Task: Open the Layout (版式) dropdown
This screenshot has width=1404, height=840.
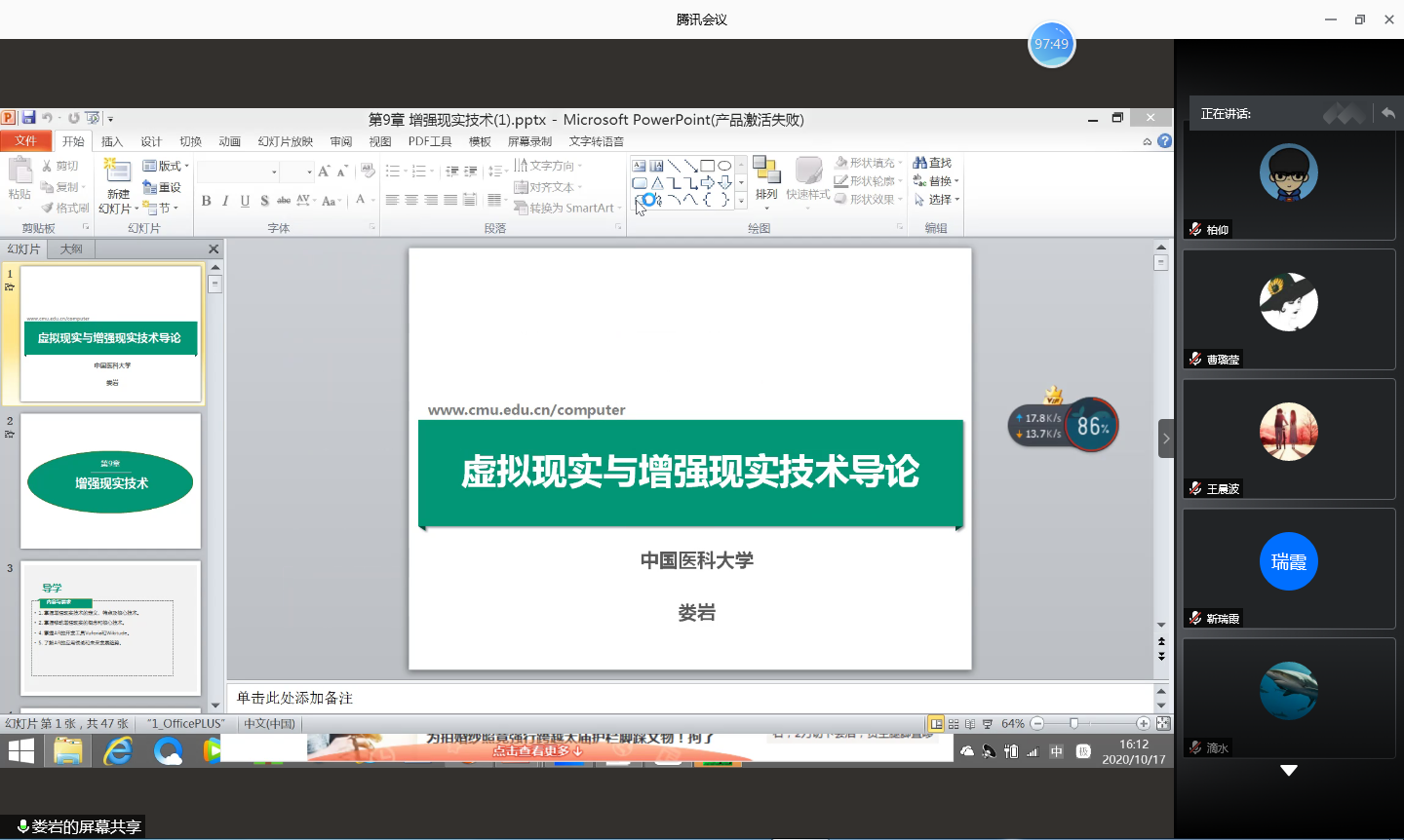Action: (165, 166)
